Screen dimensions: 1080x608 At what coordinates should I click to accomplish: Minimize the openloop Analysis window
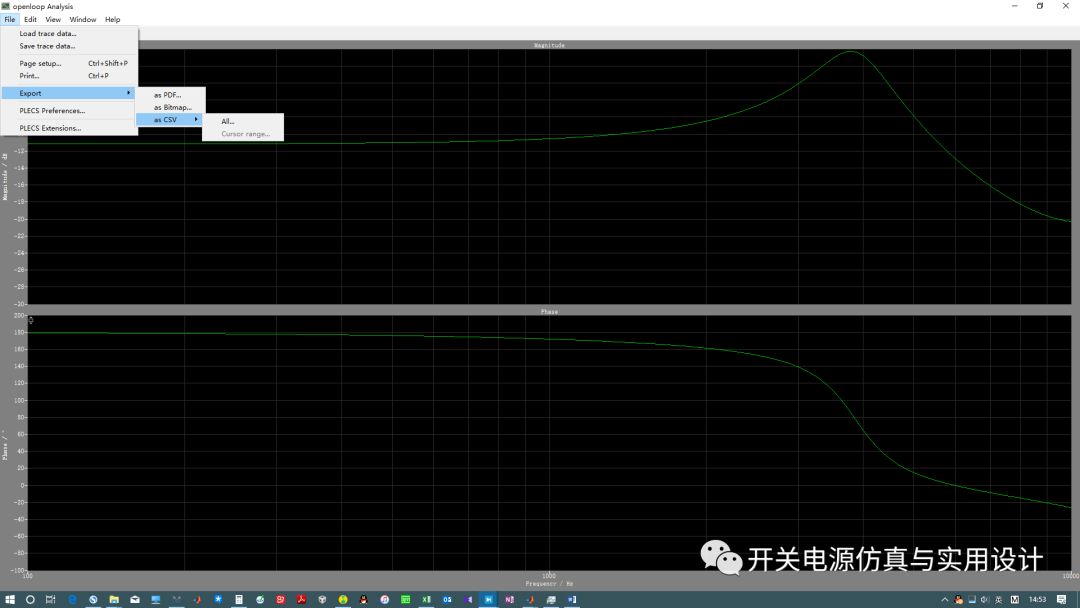tap(1014, 6)
